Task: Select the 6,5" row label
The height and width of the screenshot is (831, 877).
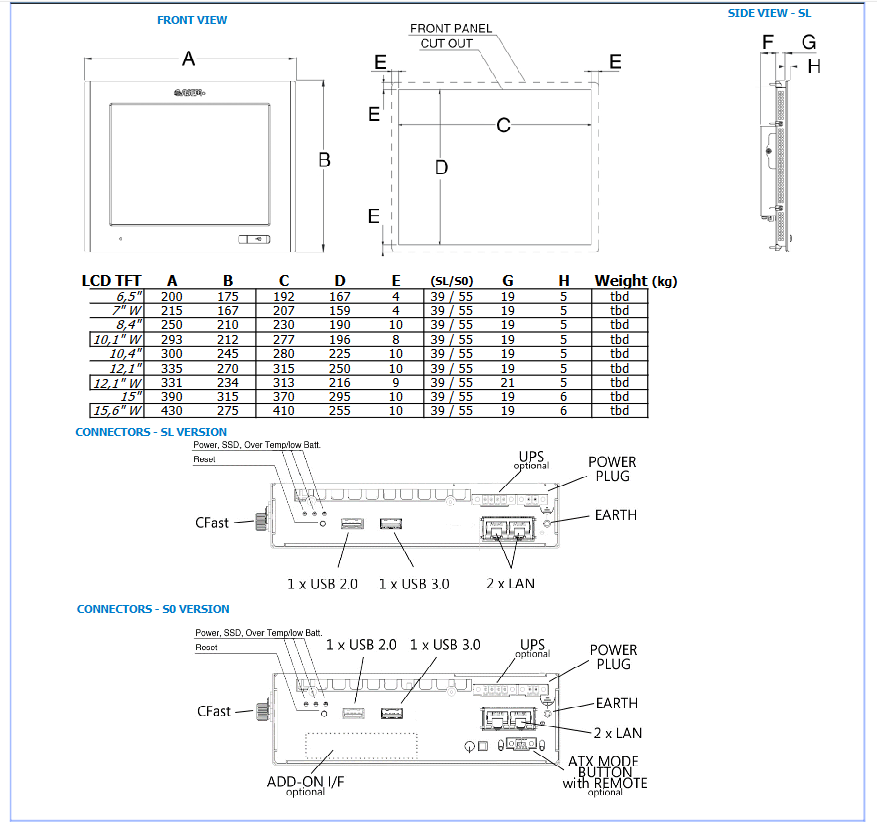Action: [x=129, y=296]
